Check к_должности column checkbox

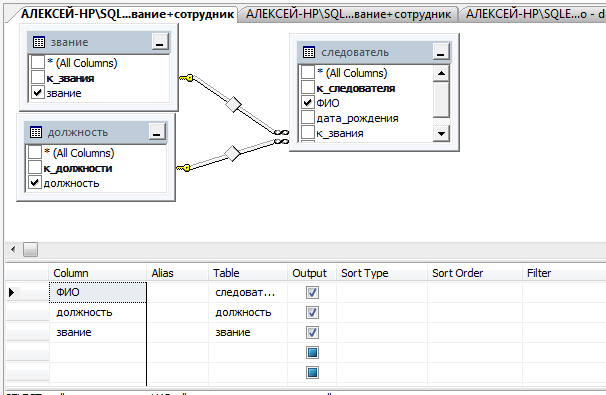[x=35, y=167]
